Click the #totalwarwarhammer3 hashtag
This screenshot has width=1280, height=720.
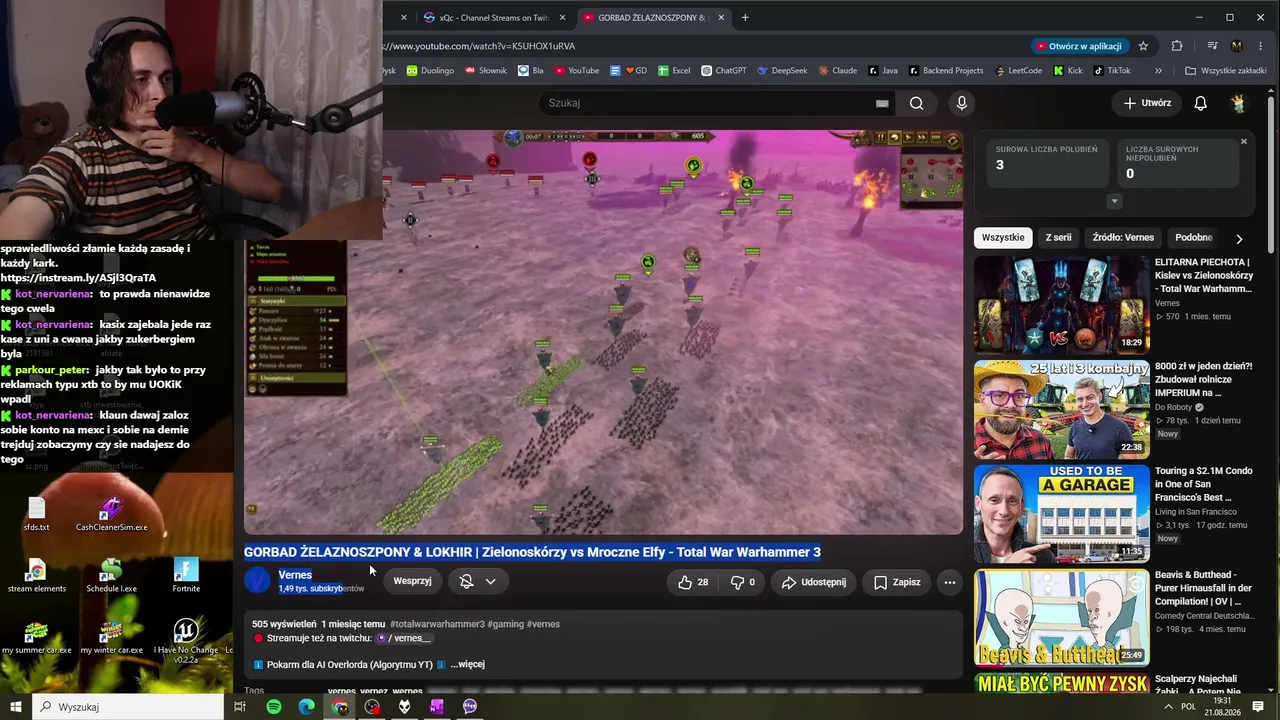pyautogui.click(x=437, y=624)
